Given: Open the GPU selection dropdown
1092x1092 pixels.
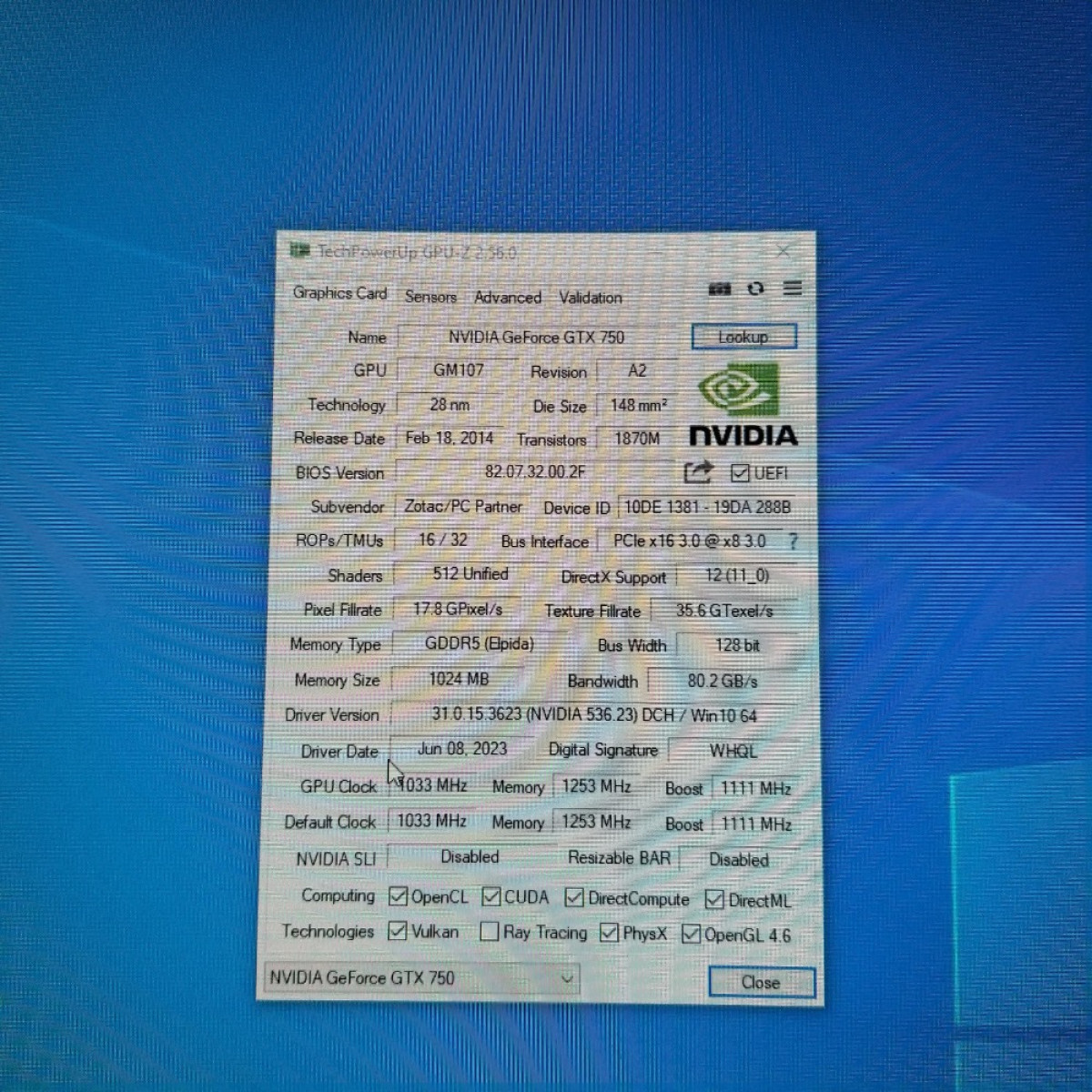Looking at the screenshot, I should [421, 978].
